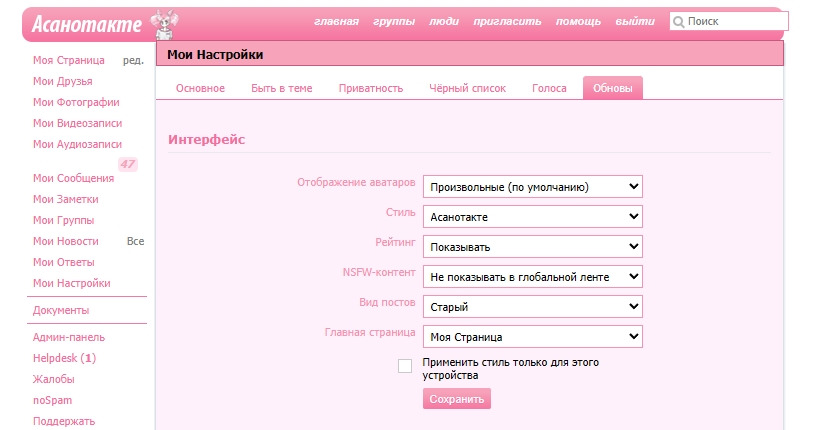This screenshot has height=430, width=820.
Task: Open the Главная страница dropdown
Action: pyautogui.click(x=532, y=336)
